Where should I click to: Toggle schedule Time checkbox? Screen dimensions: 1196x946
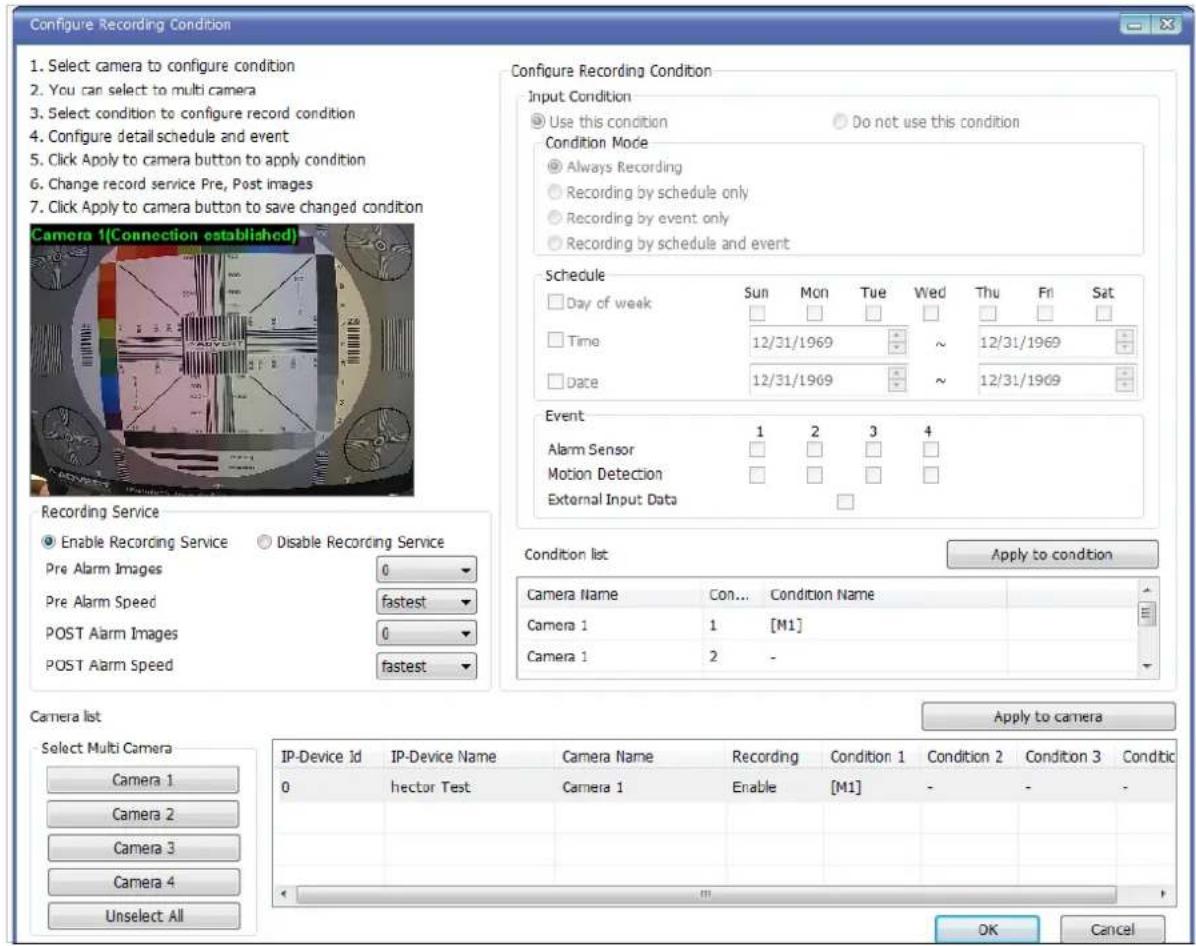click(555, 339)
